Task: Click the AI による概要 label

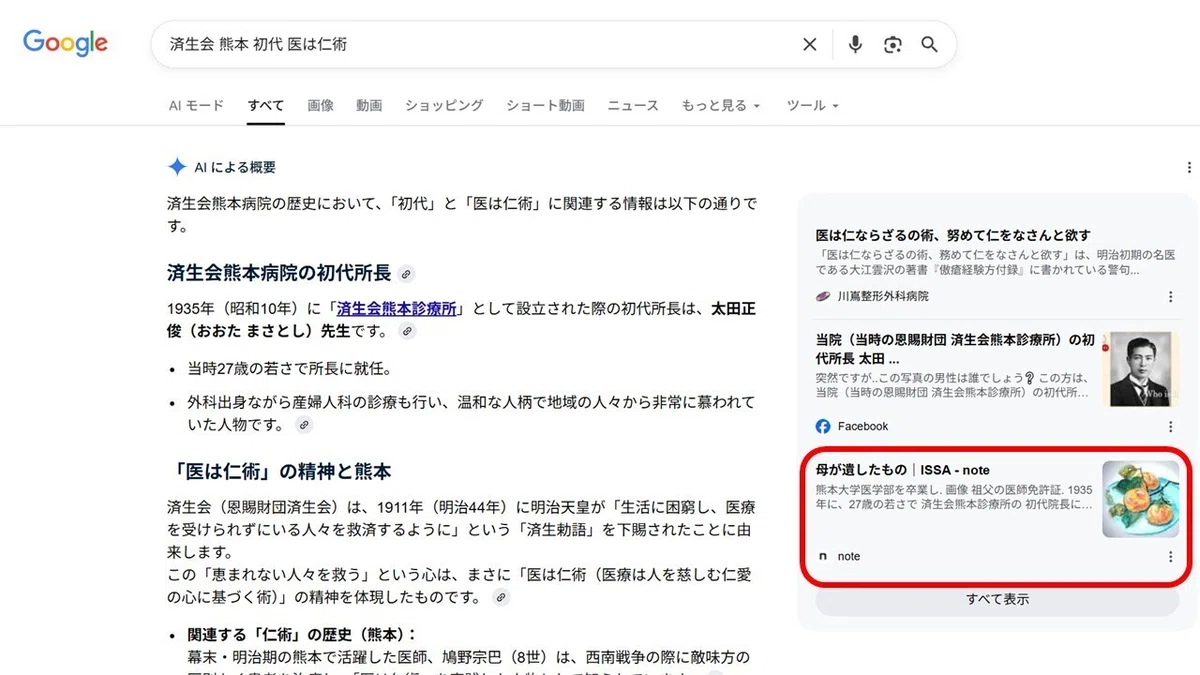Action: coord(235,167)
